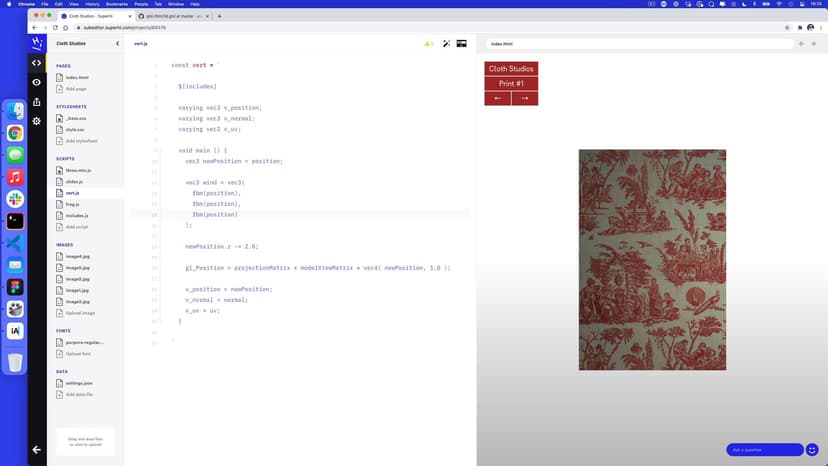This screenshot has height=466, width=828.
Task: Open the code editor view icon
Action: point(37,62)
